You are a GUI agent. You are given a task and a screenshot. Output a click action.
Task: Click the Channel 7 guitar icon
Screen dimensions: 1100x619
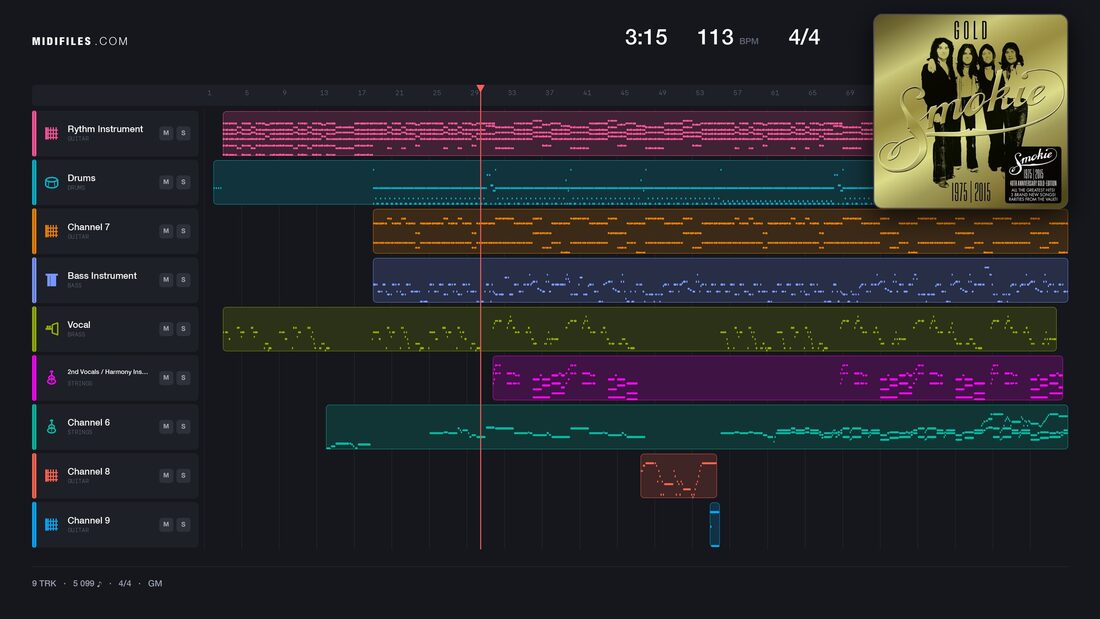point(51,231)
